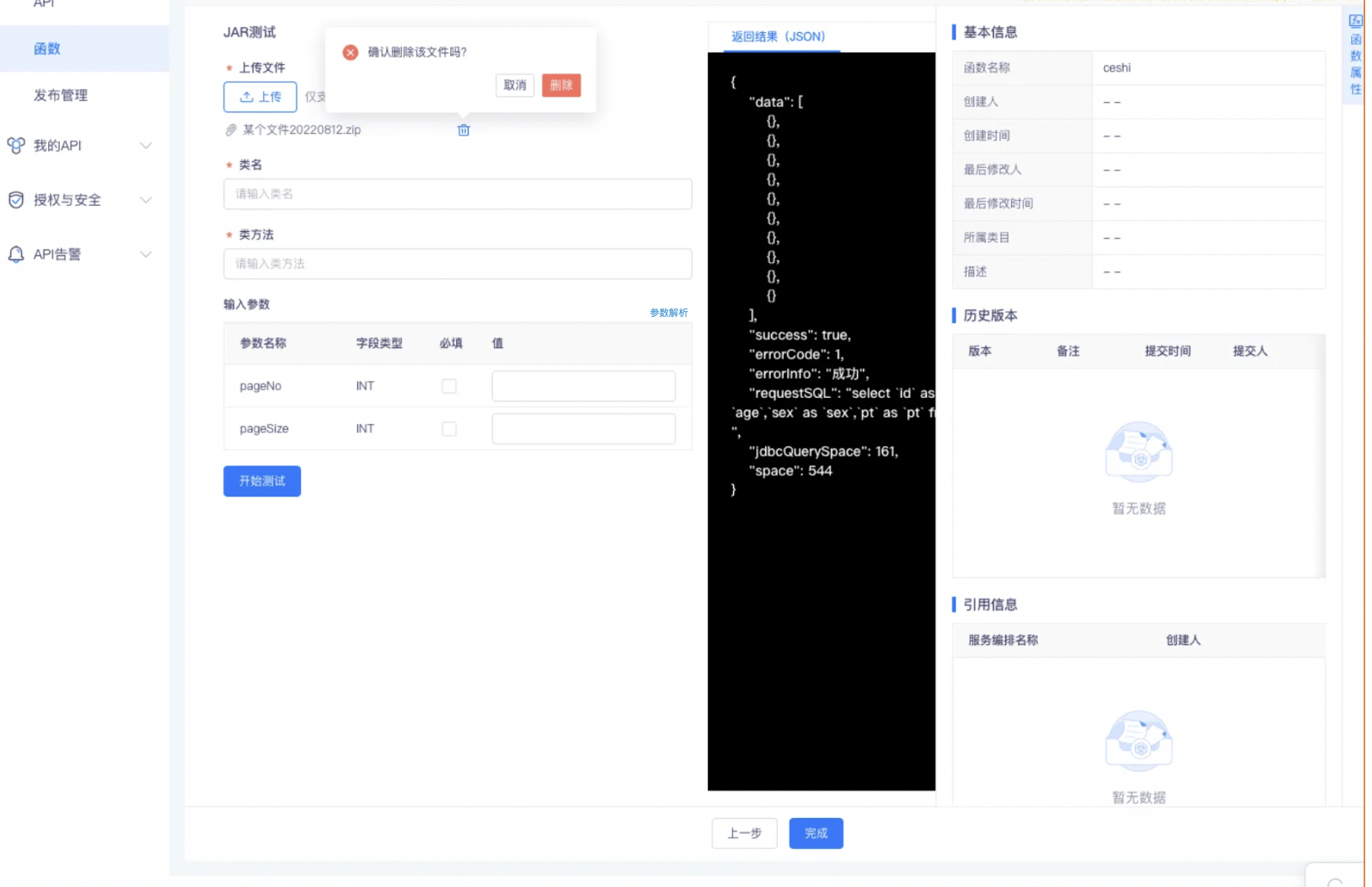
Task: Click the 创建人 header in 引用信息 table
Action: click(1183, 641)
